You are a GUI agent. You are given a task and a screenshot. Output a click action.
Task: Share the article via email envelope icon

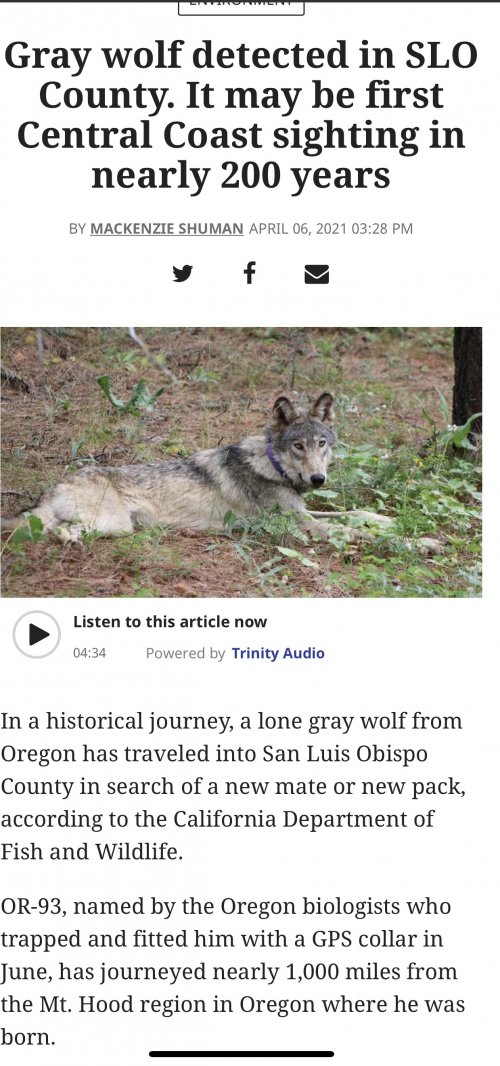[316, 275]
